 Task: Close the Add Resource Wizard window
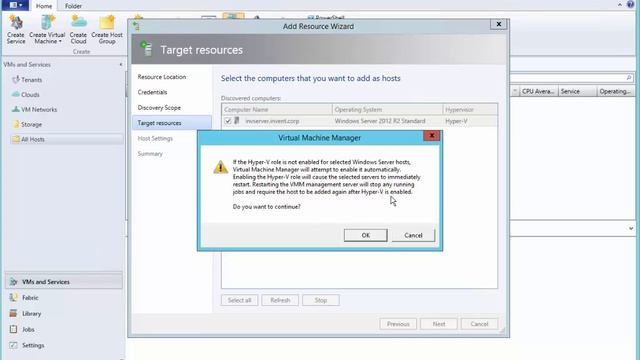(498, 24)
